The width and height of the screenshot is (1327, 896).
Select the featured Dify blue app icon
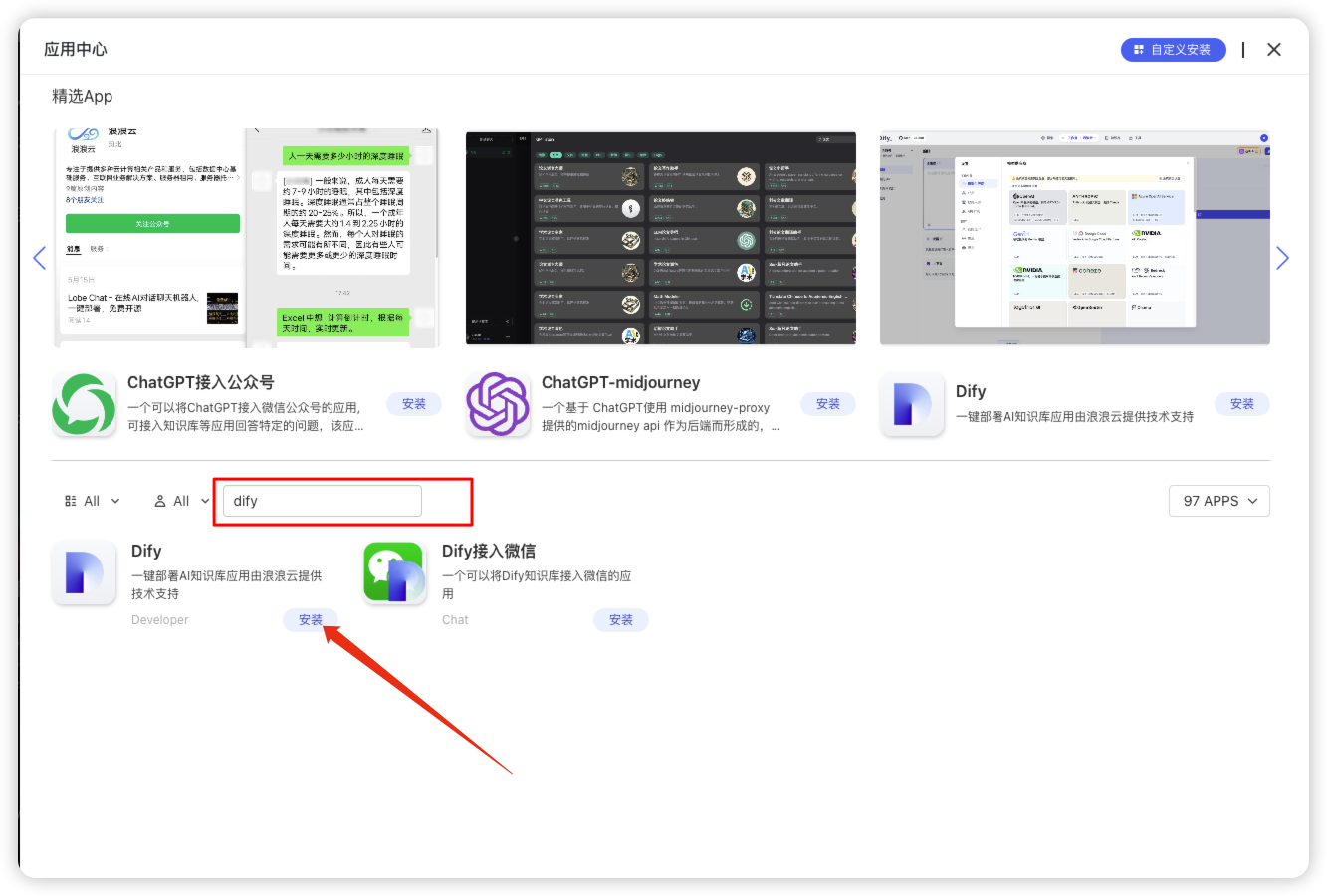(912, 403)
